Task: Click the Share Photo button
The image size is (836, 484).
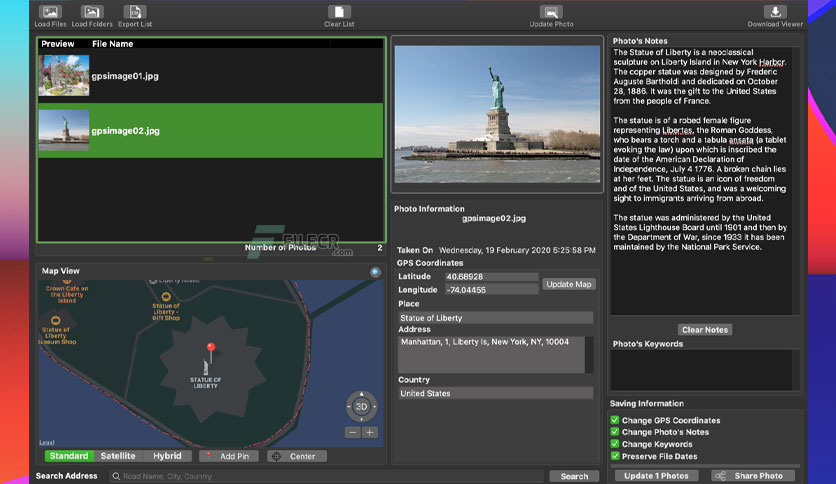Action: (x=752, y=476)
